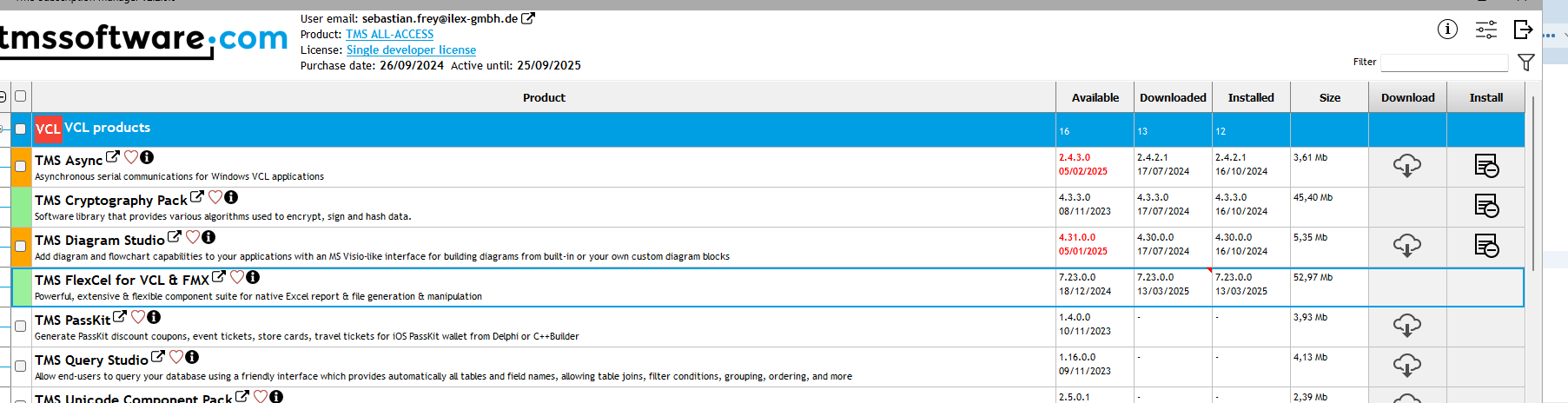Select the TMS FlexCel for VCL & FMX row
This screenshot has width=1568, height=403.
[768, 287]
